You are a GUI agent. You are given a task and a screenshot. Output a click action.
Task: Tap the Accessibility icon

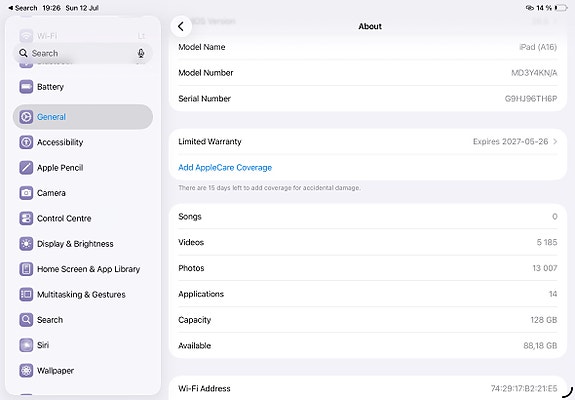26,142
